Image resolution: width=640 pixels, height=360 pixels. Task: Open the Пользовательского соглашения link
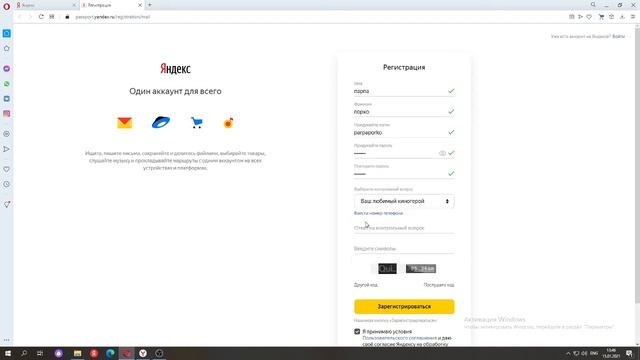coord(400,338)
